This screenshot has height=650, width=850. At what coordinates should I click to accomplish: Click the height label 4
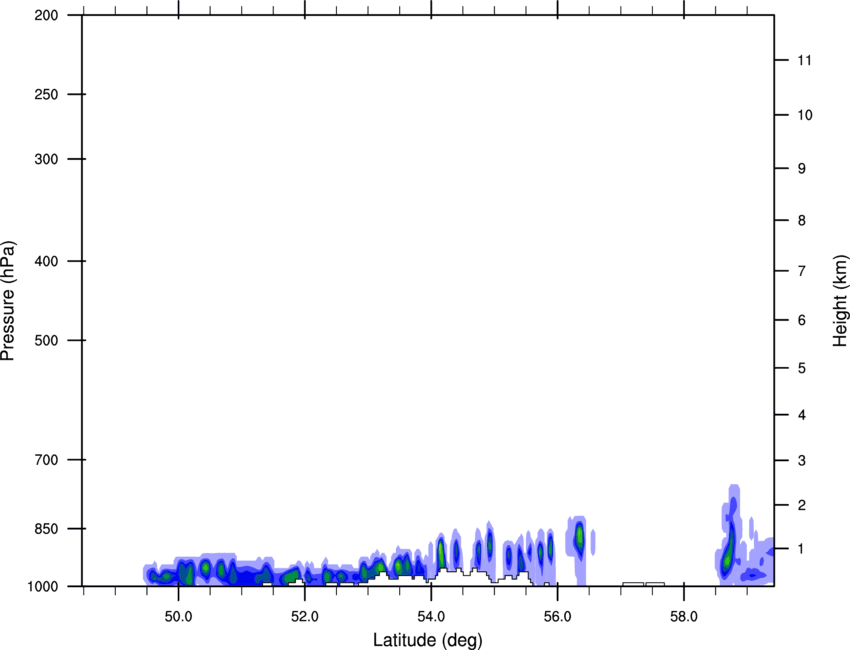pyautogui.click(x=802, y=415)
